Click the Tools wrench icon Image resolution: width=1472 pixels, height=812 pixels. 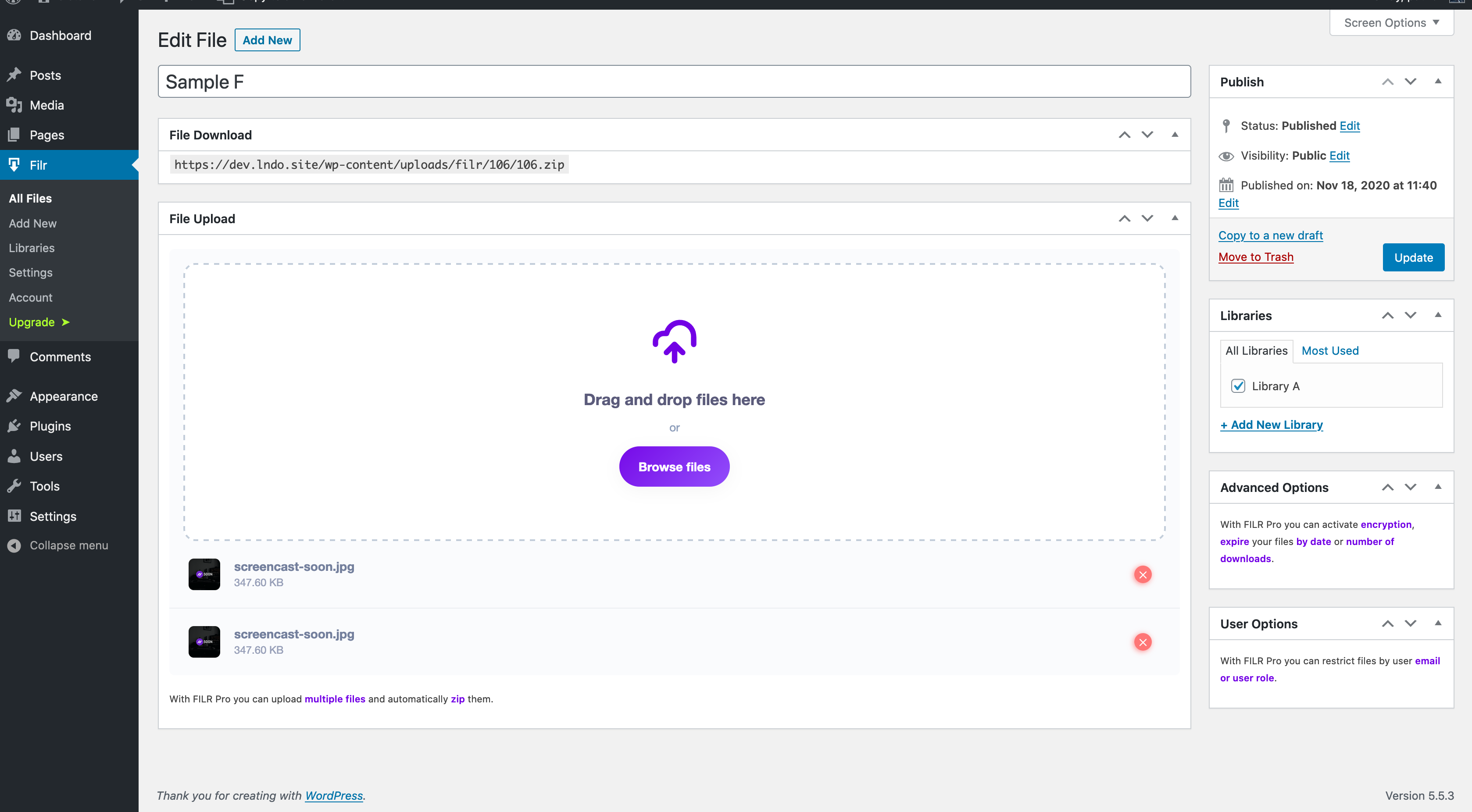(14, 486)
